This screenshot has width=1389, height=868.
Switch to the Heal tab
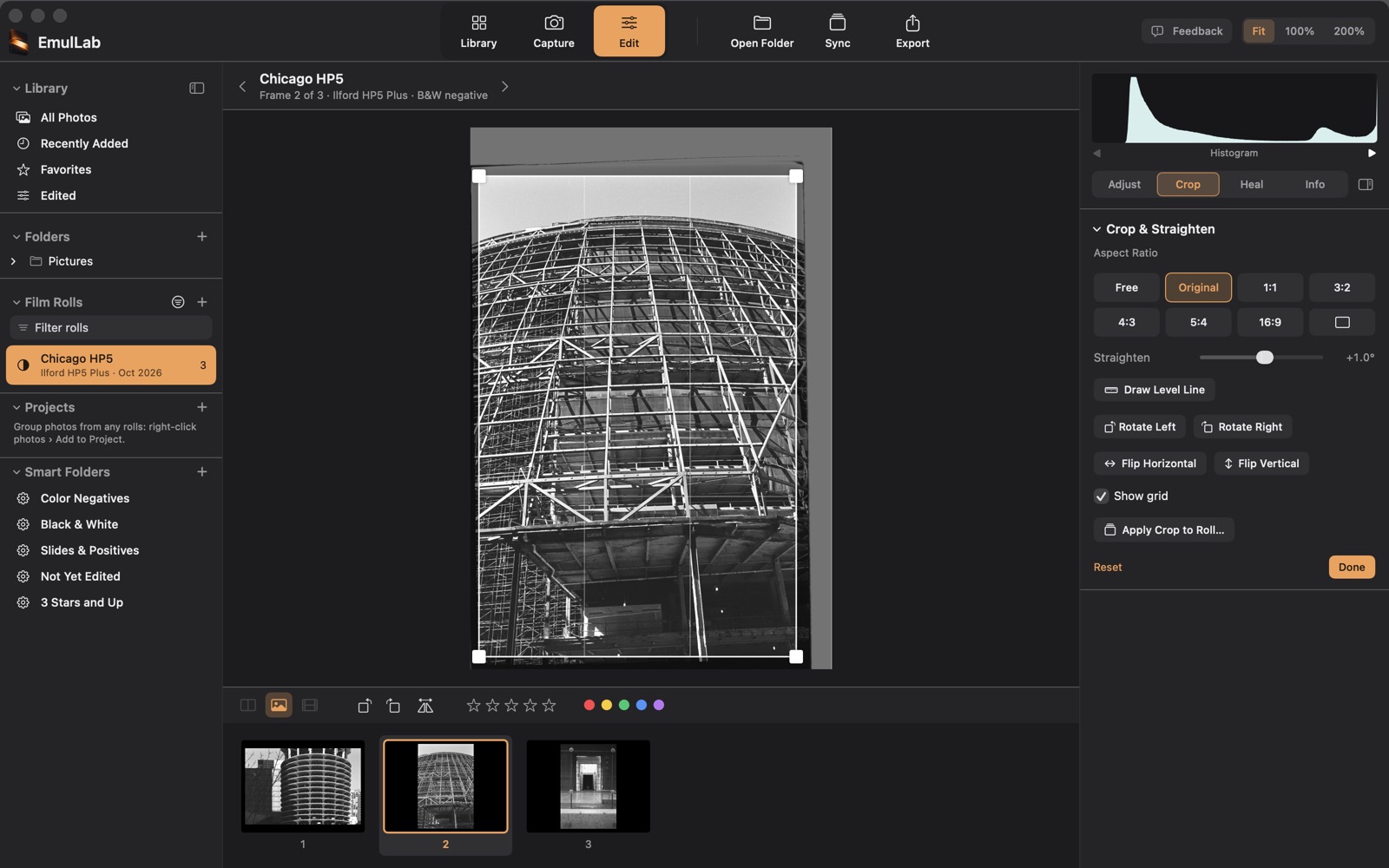[x=1251, y=184]
